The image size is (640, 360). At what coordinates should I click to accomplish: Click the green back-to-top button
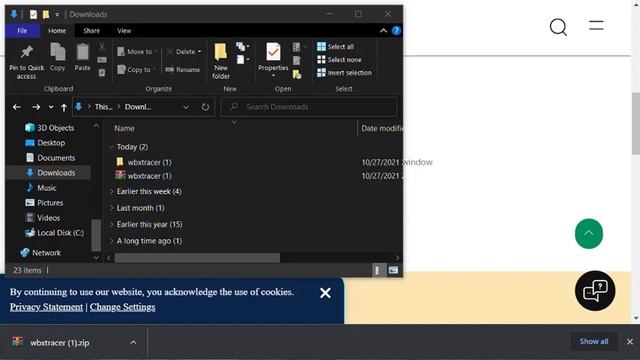[589, 234]
